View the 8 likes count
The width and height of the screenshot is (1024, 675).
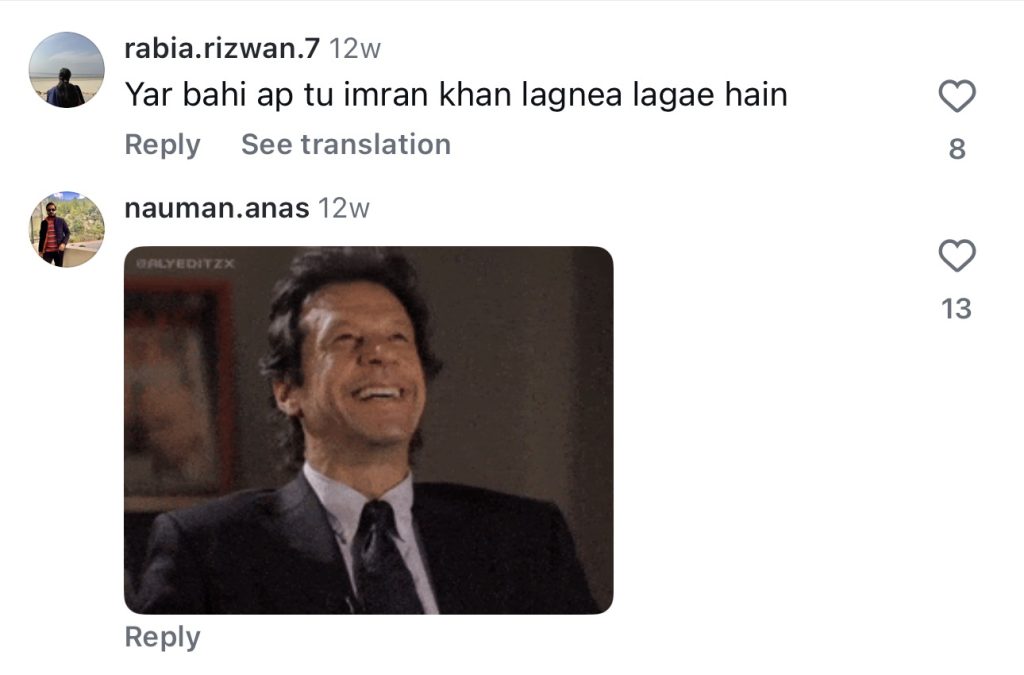pyautogui.click(x=957, y=149)
